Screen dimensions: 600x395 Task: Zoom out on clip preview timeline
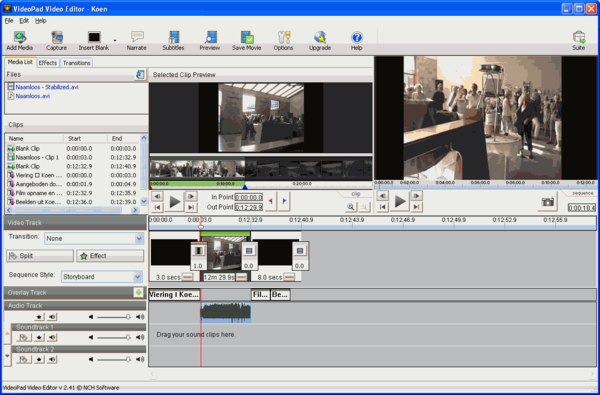[365, 207]
